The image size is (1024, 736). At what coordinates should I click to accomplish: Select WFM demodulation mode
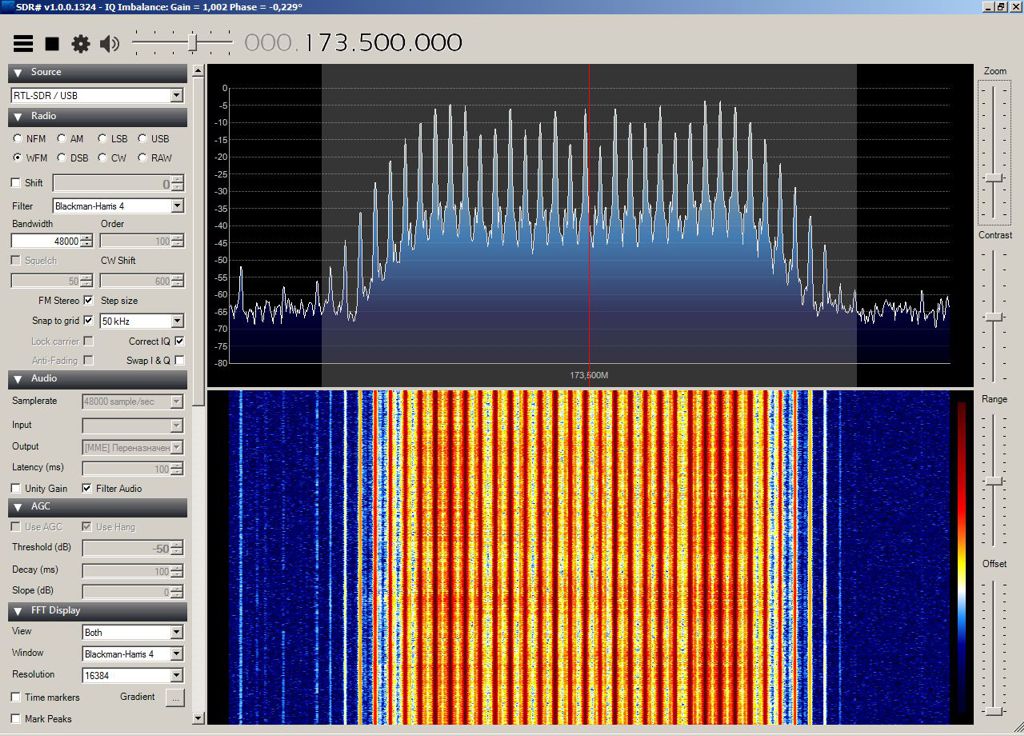(18, 157)
